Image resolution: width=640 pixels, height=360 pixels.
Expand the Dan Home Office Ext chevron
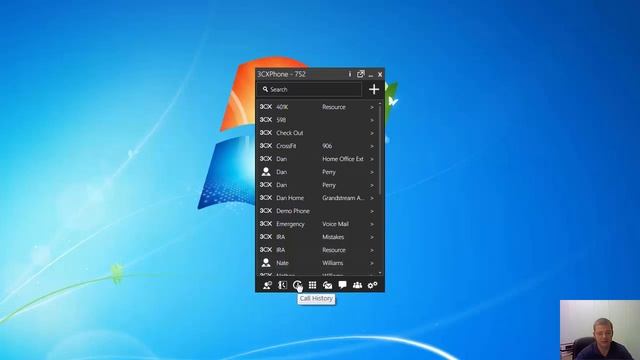[372, 159]
